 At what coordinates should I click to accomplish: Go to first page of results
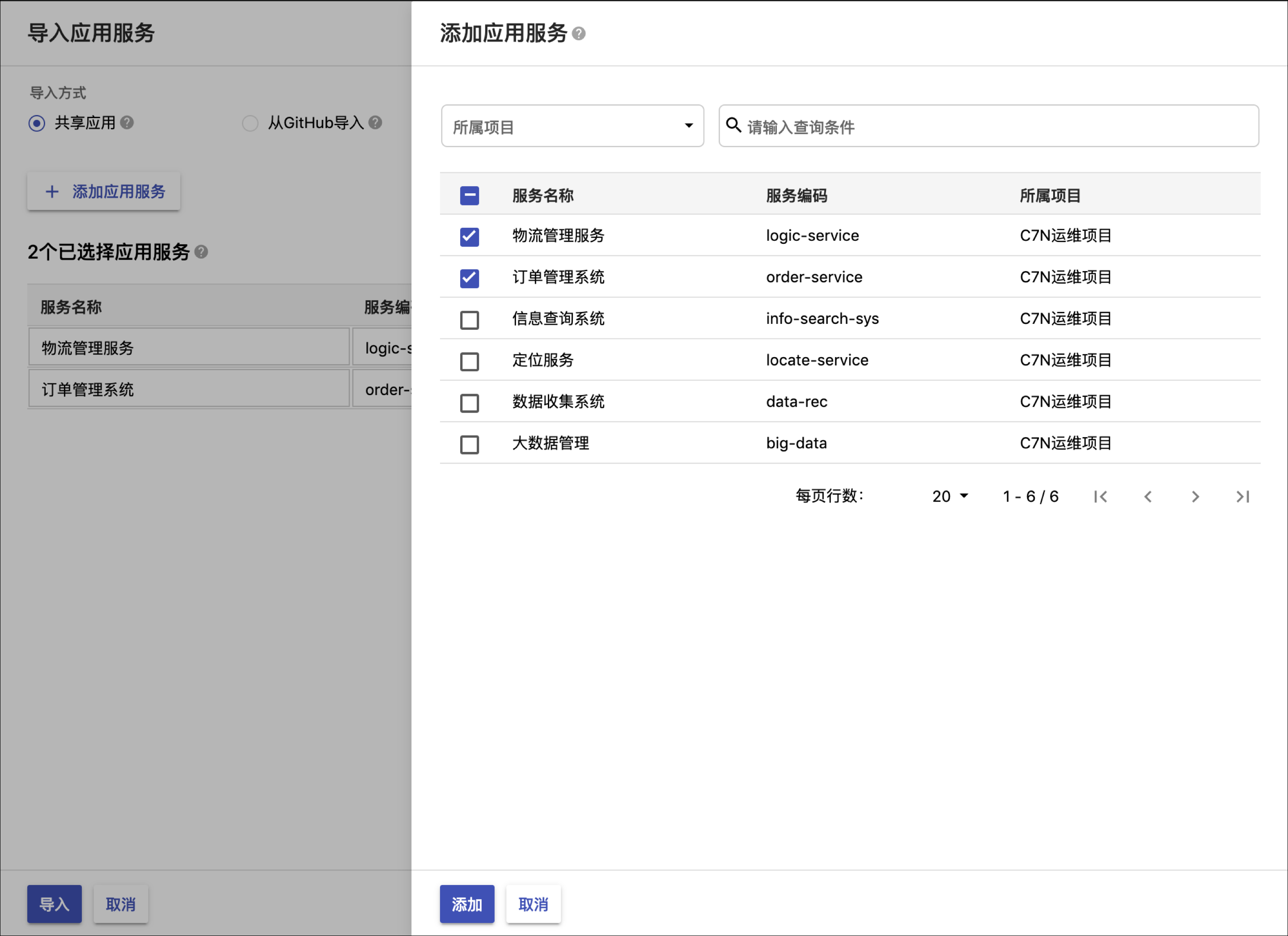(1101, 497)
